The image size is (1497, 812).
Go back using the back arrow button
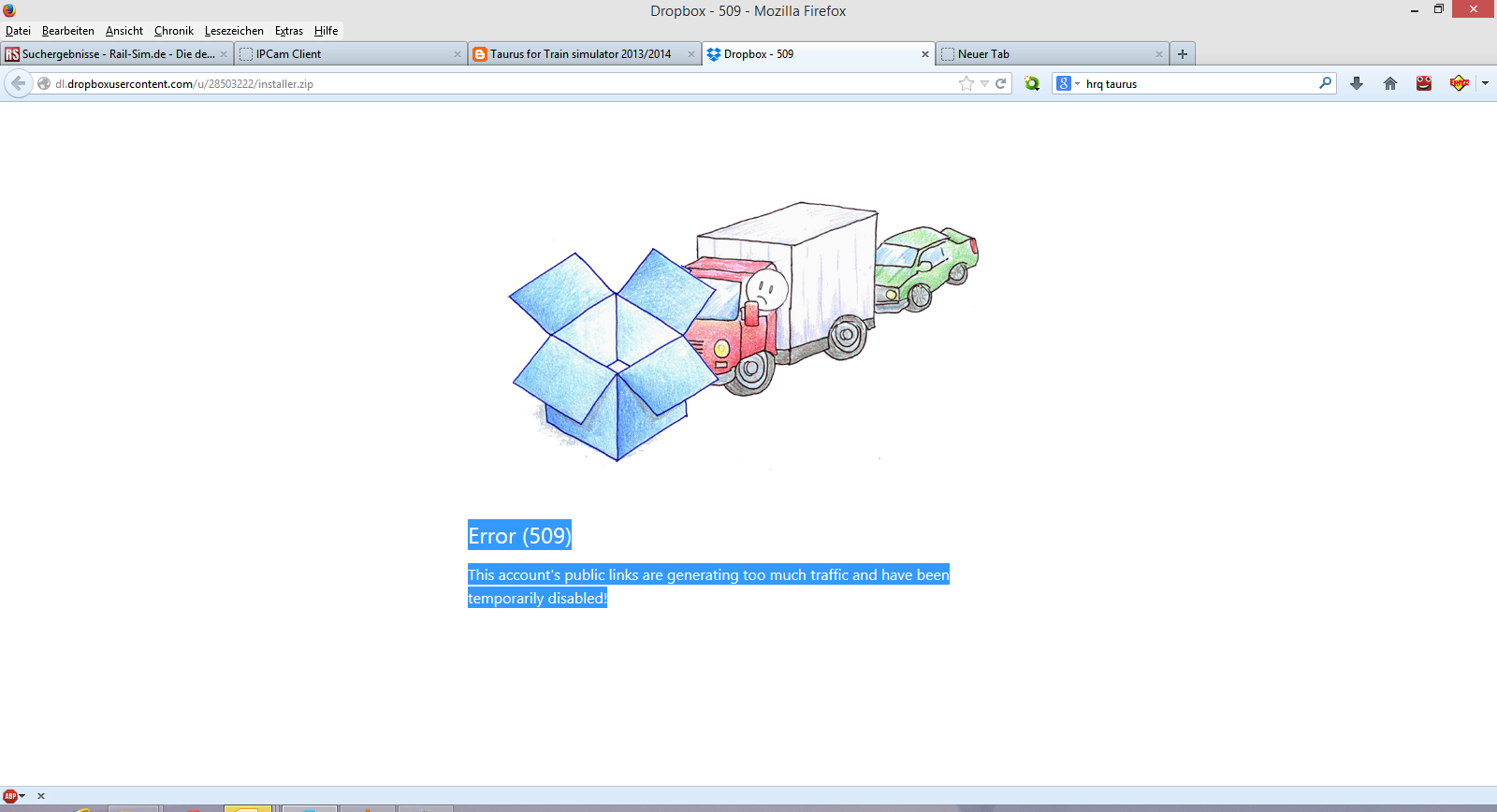pyautogui.click(x=19, y=83)
